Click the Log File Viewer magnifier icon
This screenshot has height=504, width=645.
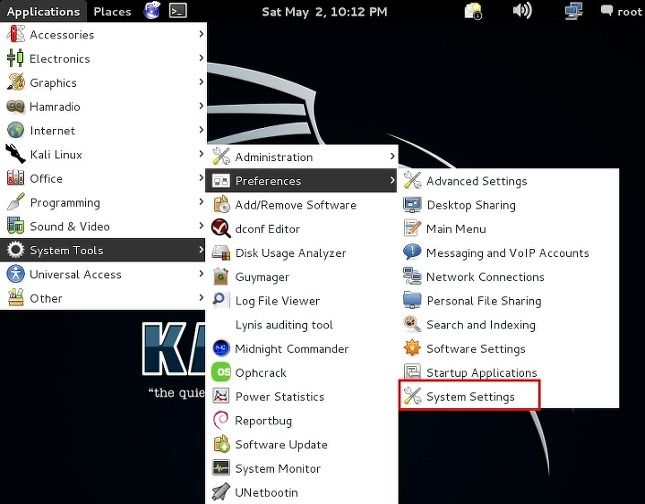(x=220, y=300)
